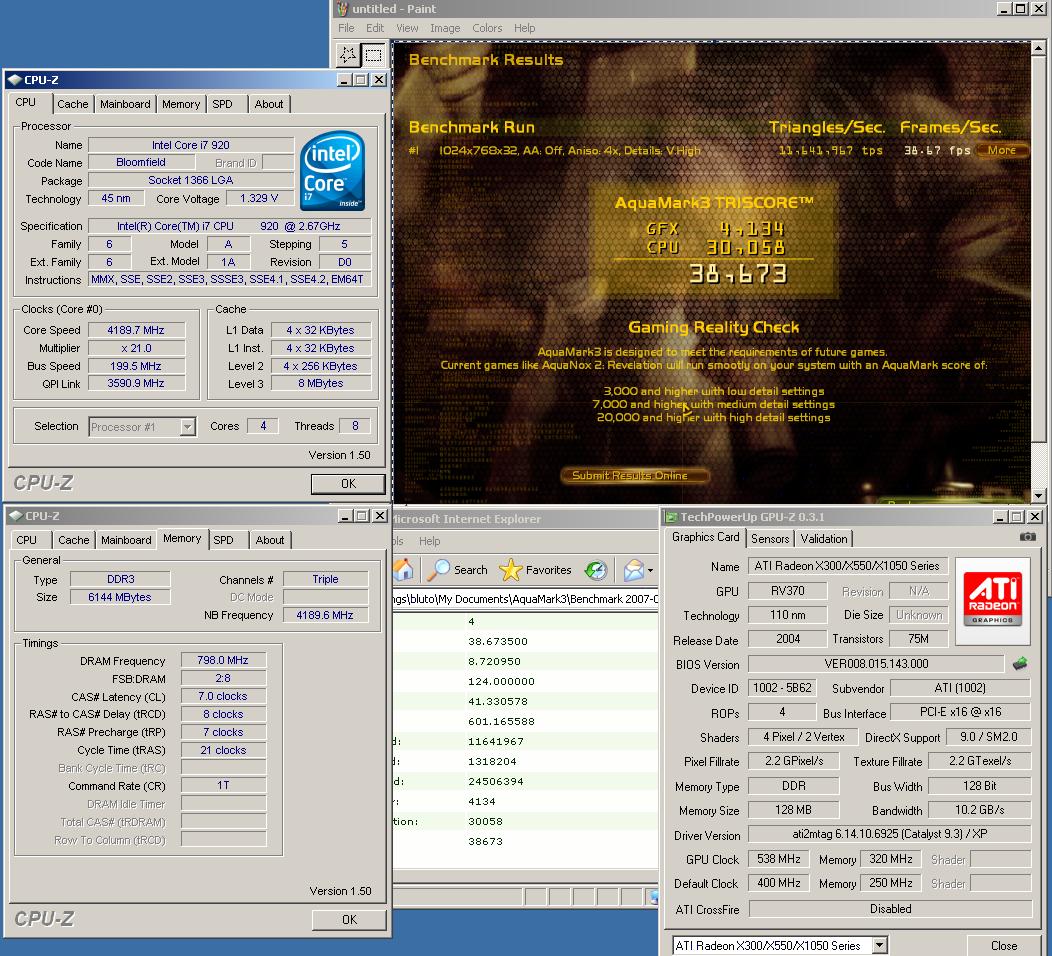Open the Help menu in Paint
1052x956 pixels.
pyautogui.click(x=525, y=28)
